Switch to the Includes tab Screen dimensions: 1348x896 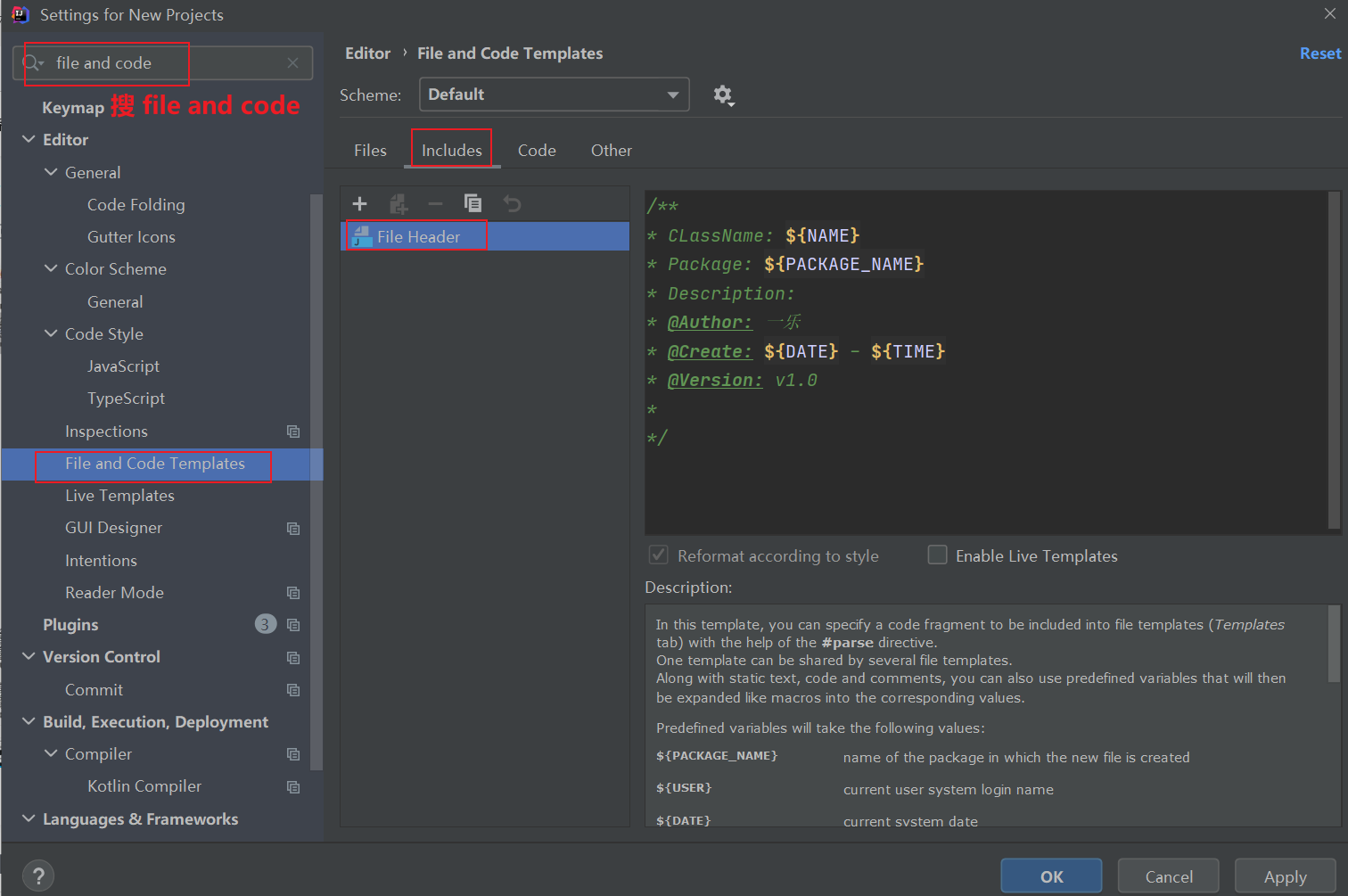(x=452, y=151)
